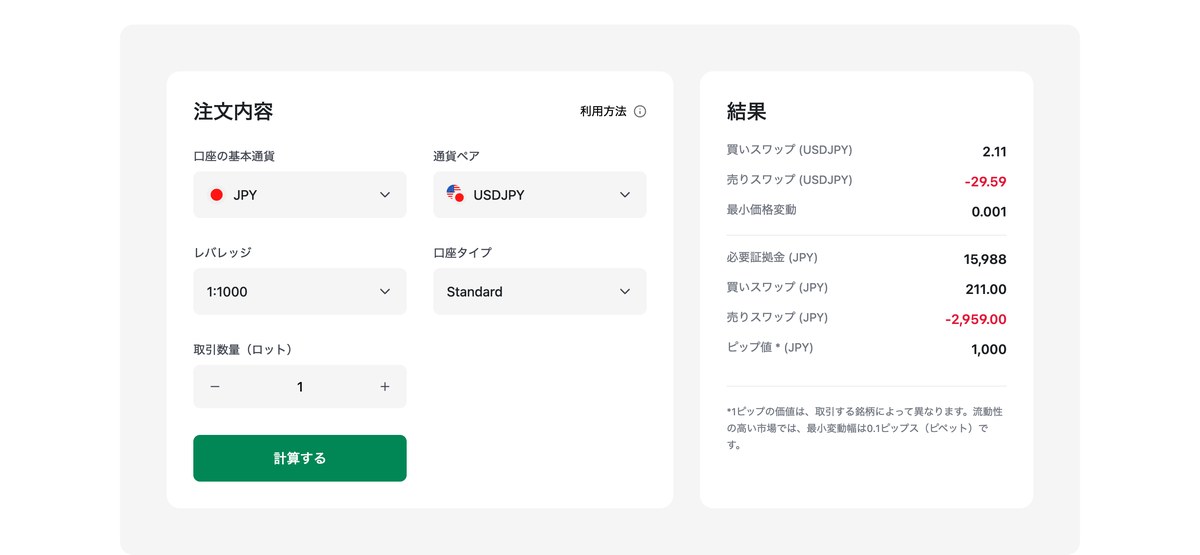Click the ピップ値 * (JPY) label
The image size is (1200, 555).
770,347
